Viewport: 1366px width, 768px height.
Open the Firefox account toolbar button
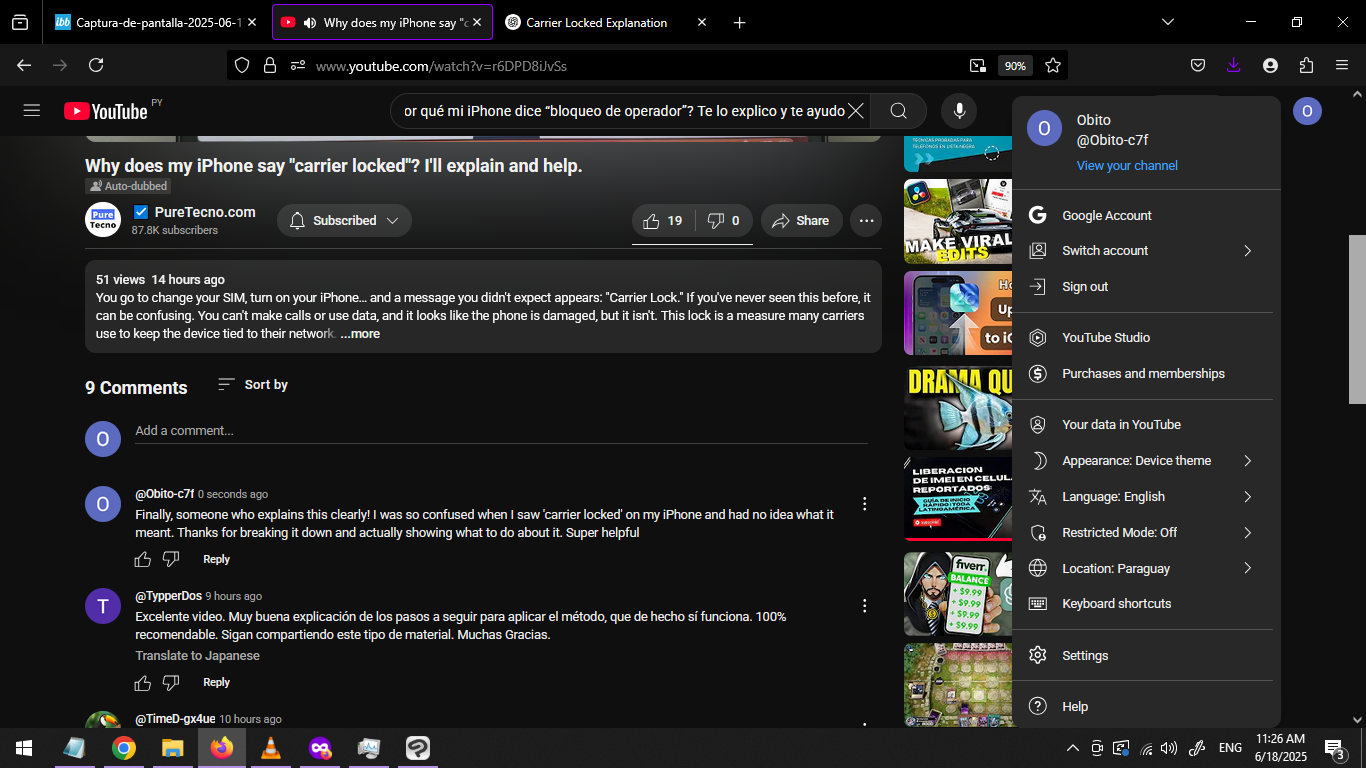pyautogui.click(x=1270, y=66)
